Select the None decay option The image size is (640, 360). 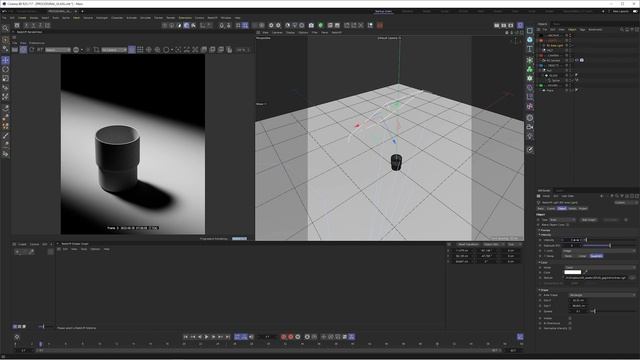[569, 256]
